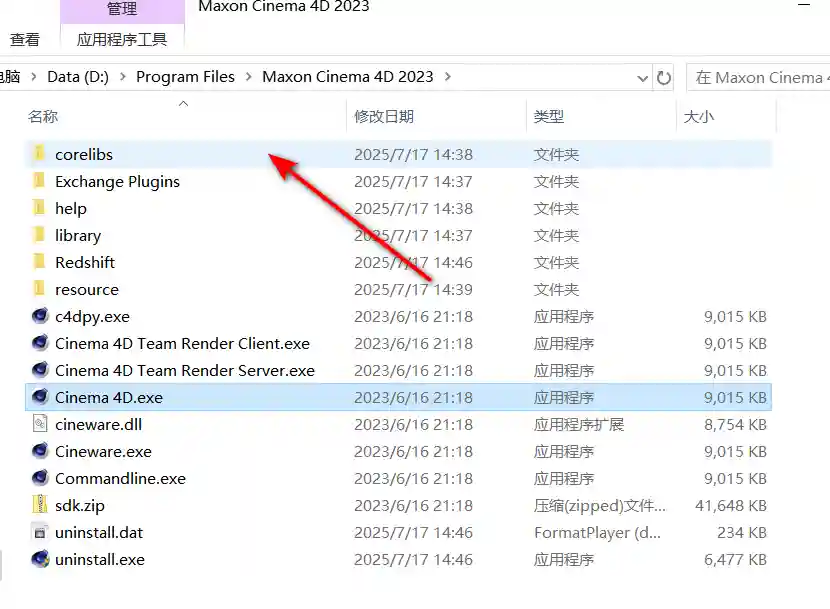This screenshot has width=830, height=609.
Task: Expand chevron after Maxon Cinema 4D 2023
Action: 447,77
